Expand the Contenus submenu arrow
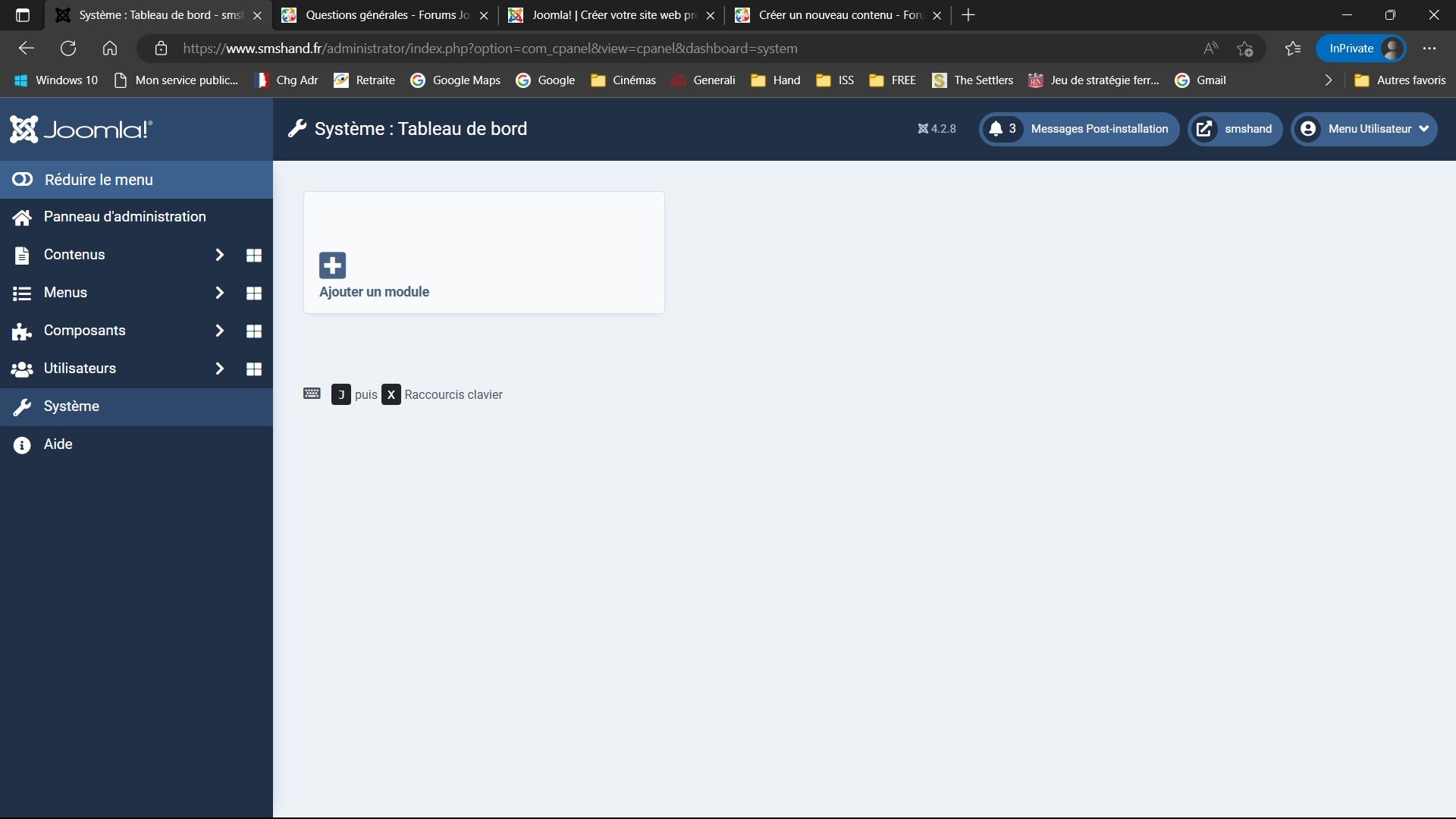 [218, 254]
